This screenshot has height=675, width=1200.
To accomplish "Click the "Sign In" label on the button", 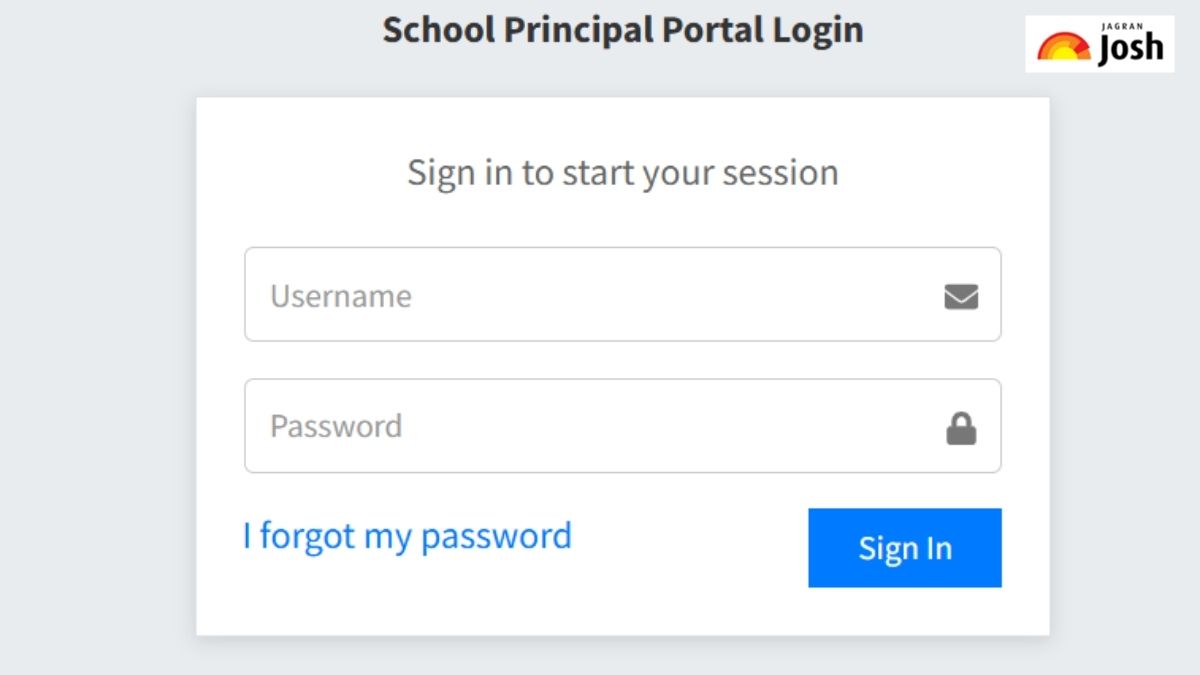I will 905,548.
